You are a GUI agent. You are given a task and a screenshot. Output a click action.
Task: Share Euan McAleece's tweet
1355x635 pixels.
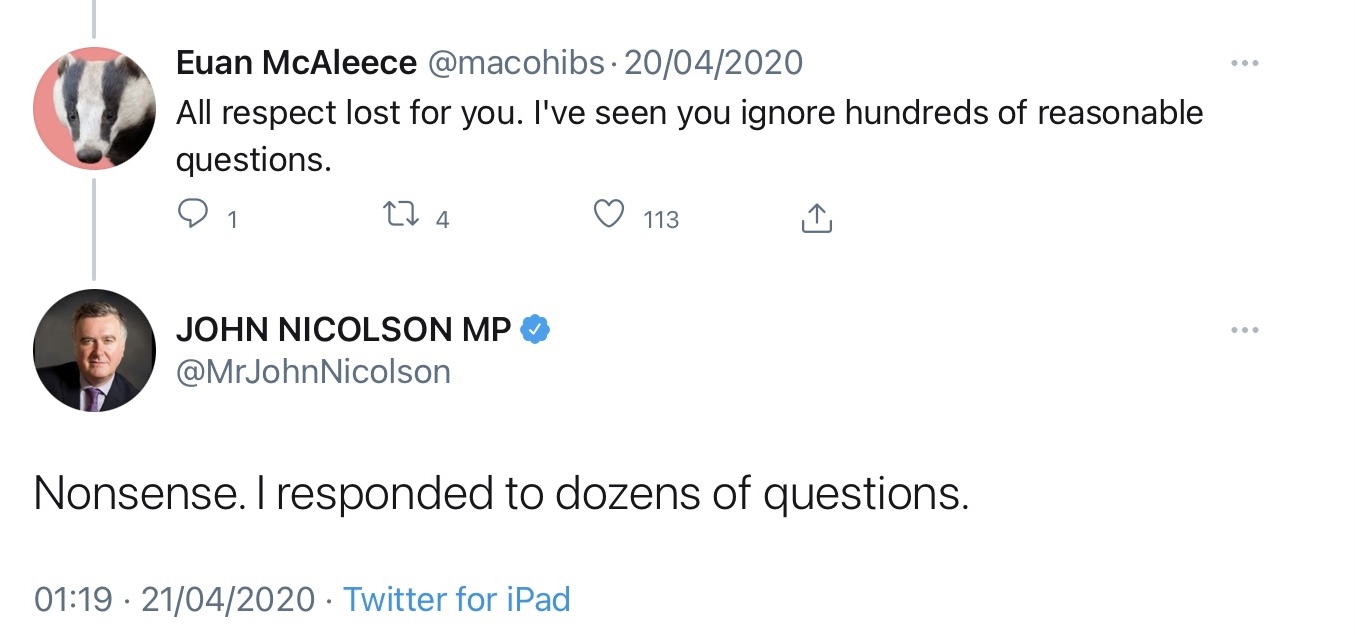(x=816, y=218)
